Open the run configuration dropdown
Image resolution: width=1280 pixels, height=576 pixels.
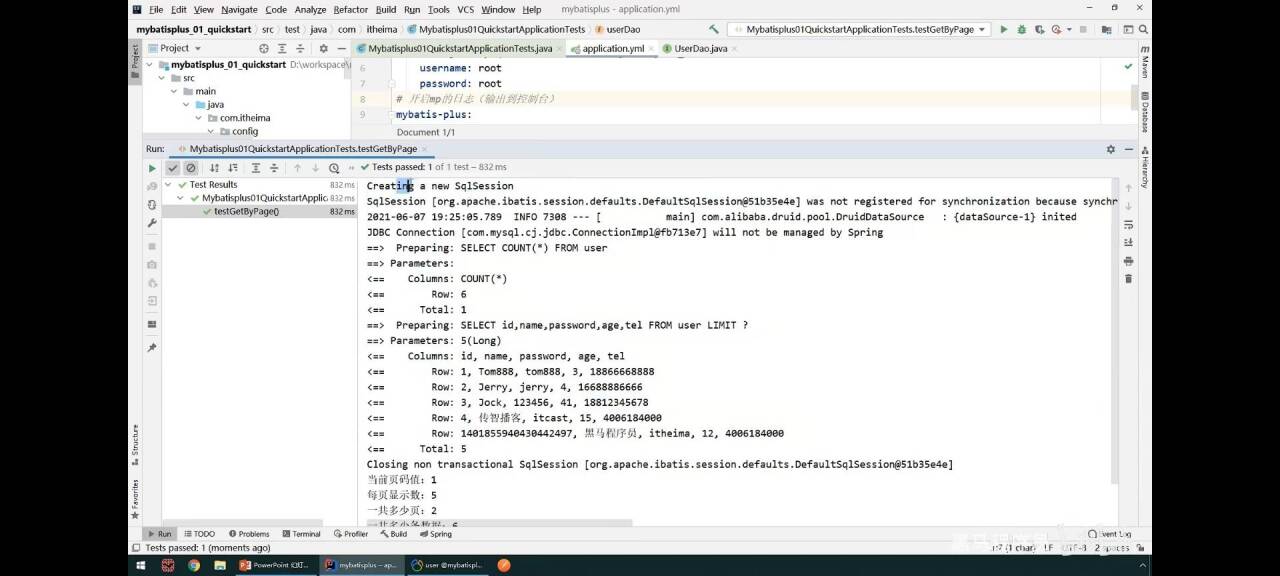[x=858, y=29]
